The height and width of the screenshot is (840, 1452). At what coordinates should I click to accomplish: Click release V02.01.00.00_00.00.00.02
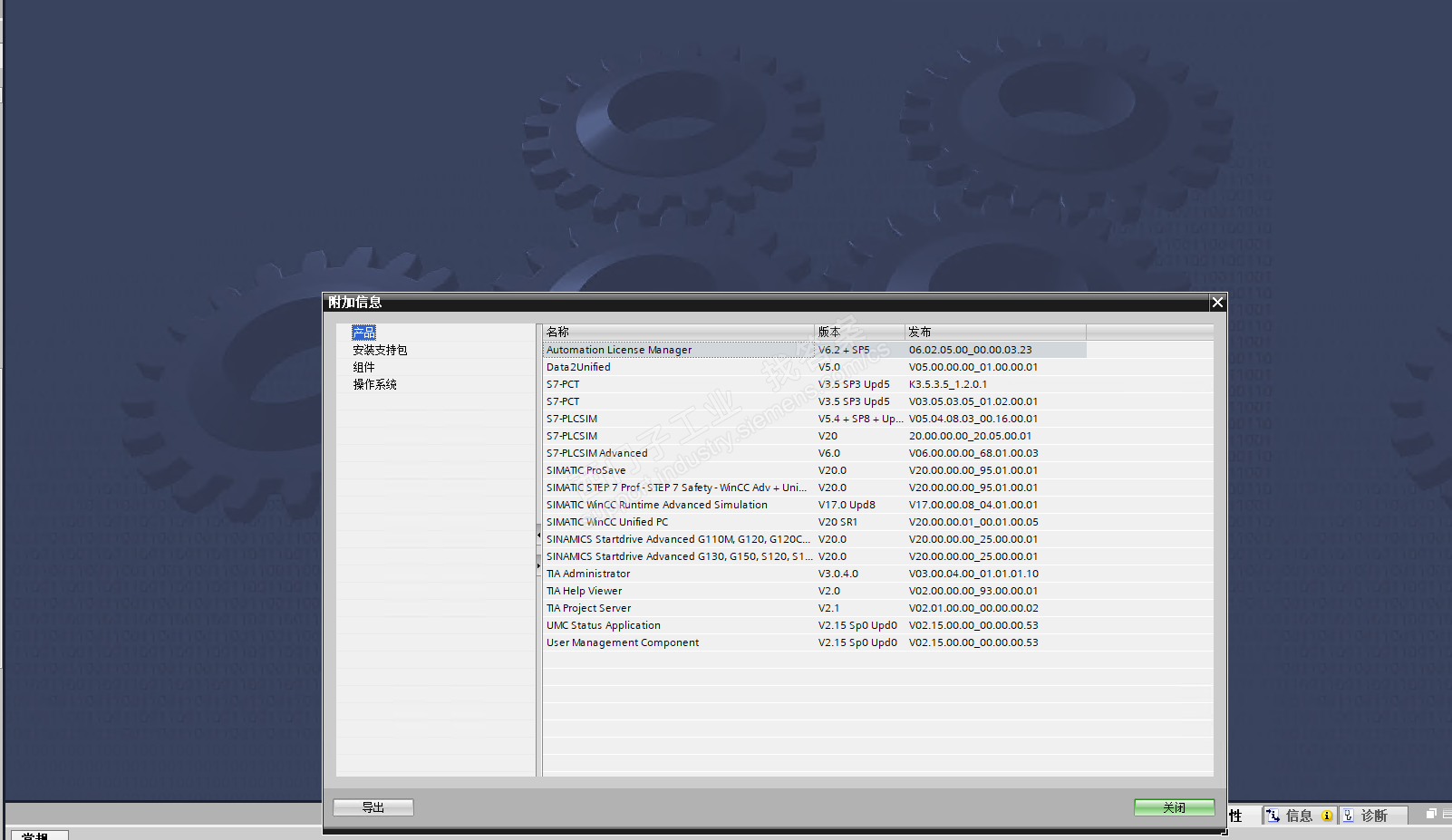tap(973, 608)
